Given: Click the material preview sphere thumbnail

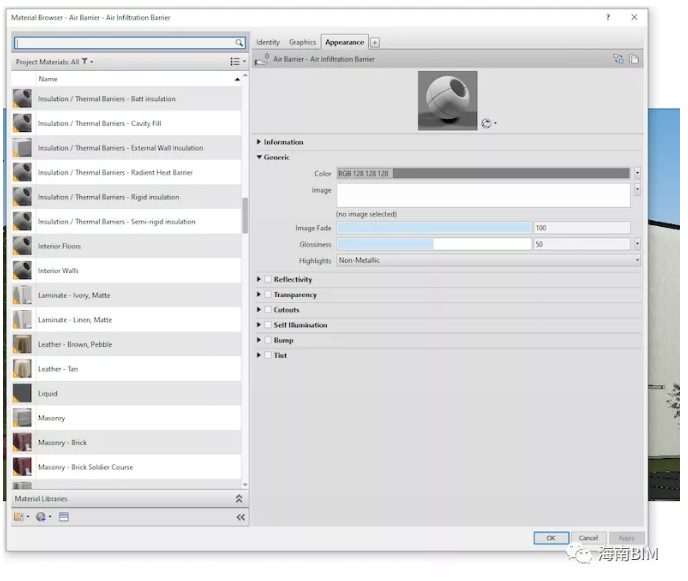Looking at the screenshot, I should click(x=448, y=100).
